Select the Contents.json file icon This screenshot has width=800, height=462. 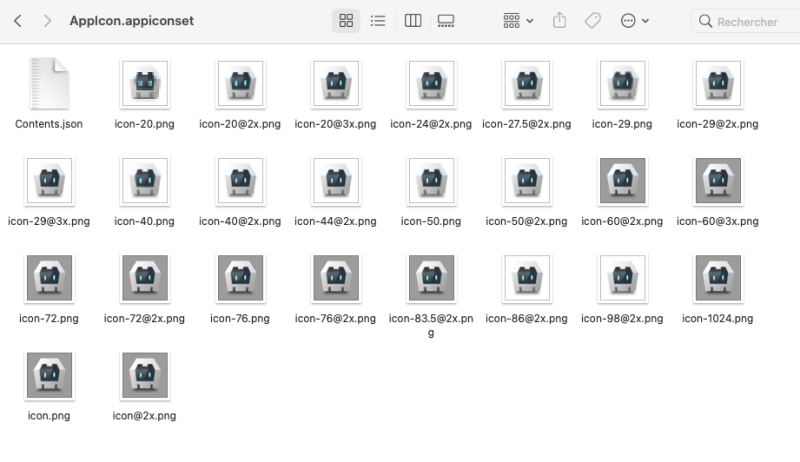click(49, 83)
